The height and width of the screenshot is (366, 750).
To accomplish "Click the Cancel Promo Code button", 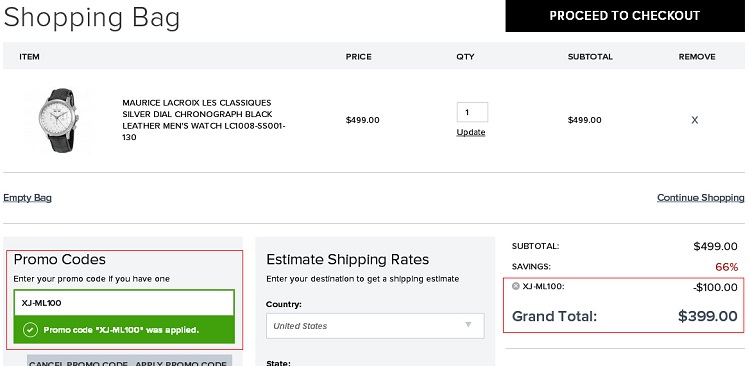I will point(77,362).
